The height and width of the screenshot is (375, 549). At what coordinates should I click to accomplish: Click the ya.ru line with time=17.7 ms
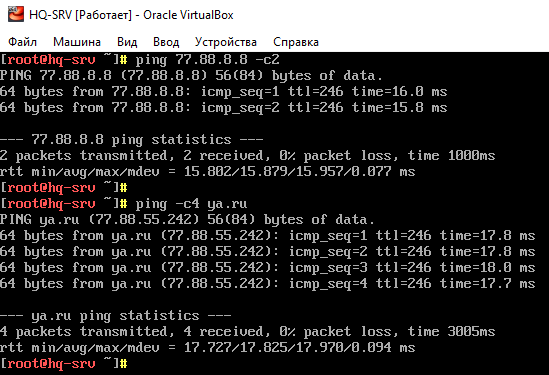coord(267,284)
